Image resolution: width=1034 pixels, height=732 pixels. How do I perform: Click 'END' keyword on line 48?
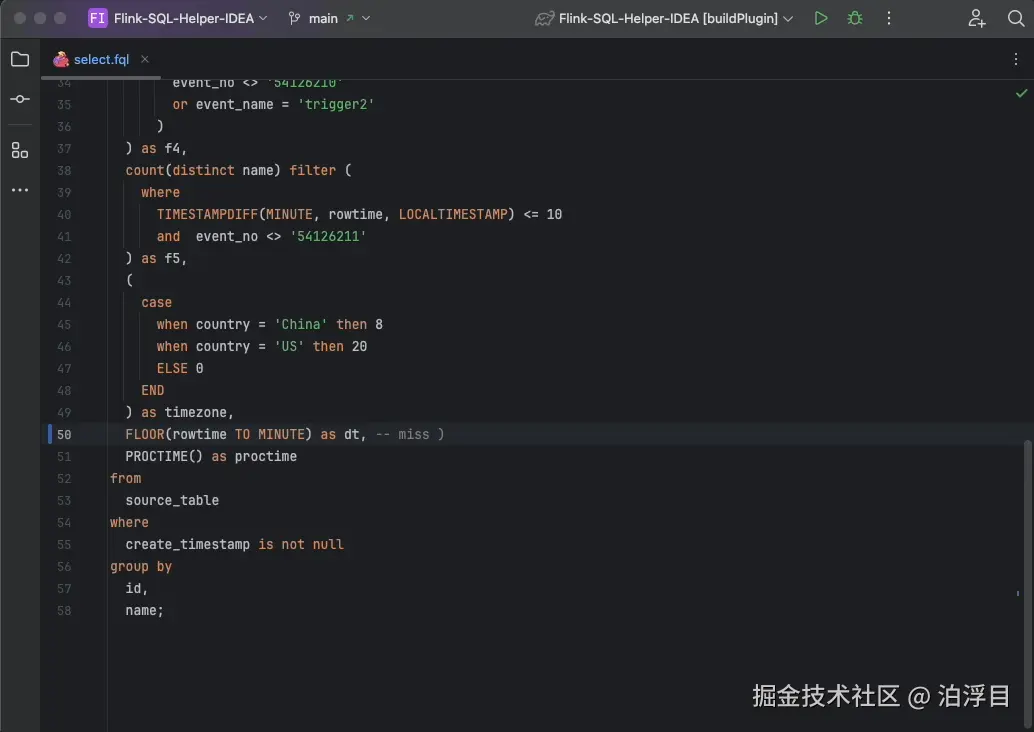(152, 390)
